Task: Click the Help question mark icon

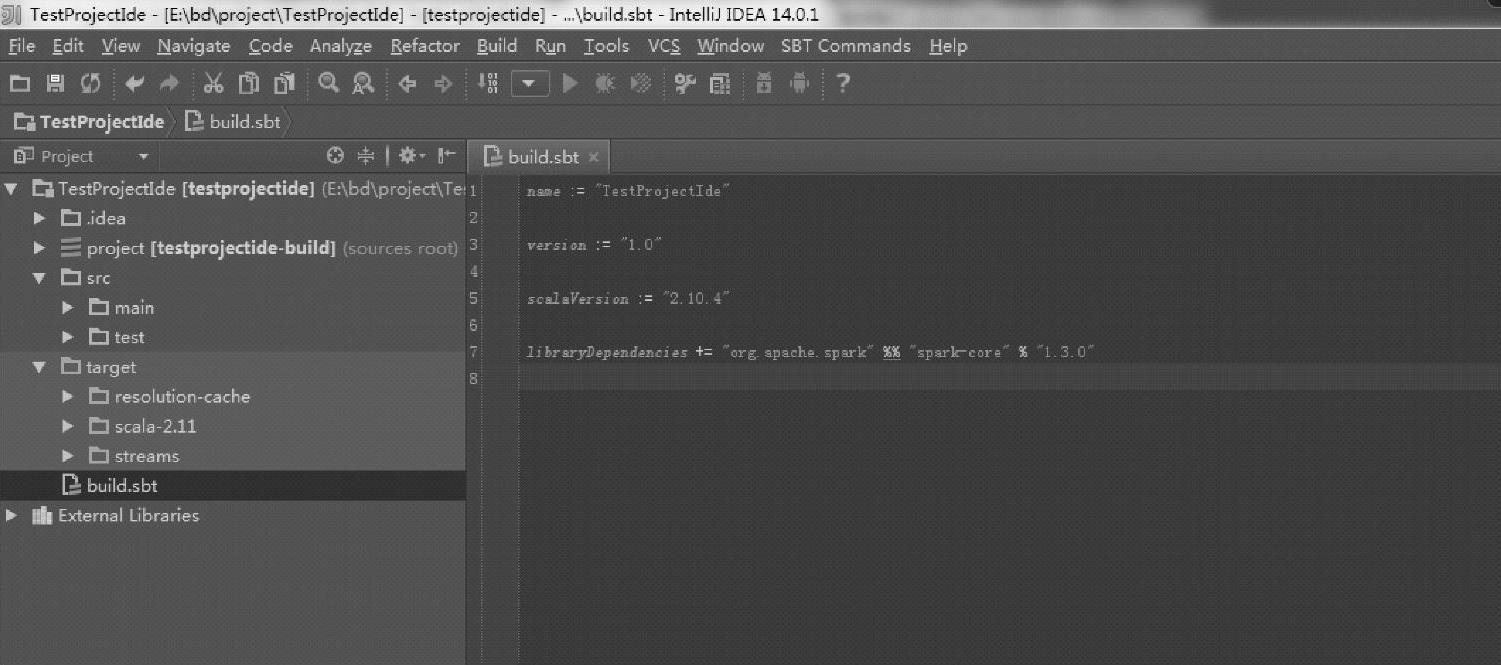Action: point(843,84)
